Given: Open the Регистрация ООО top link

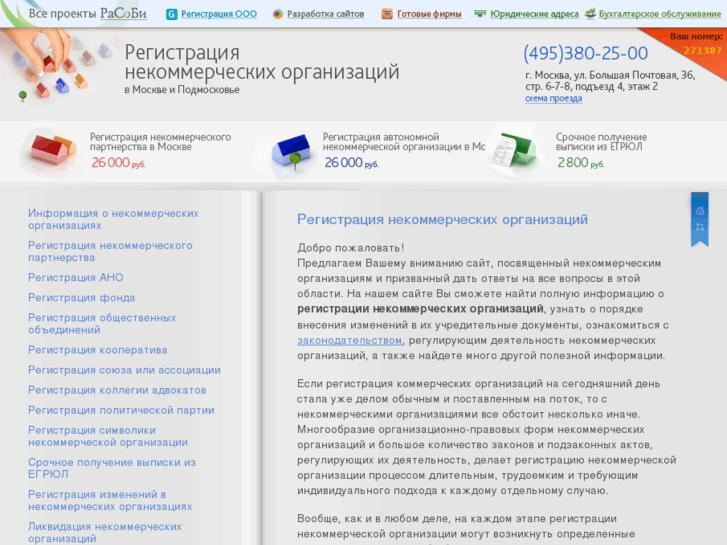Looking at the screenshot, I should (x=219, y=14).
